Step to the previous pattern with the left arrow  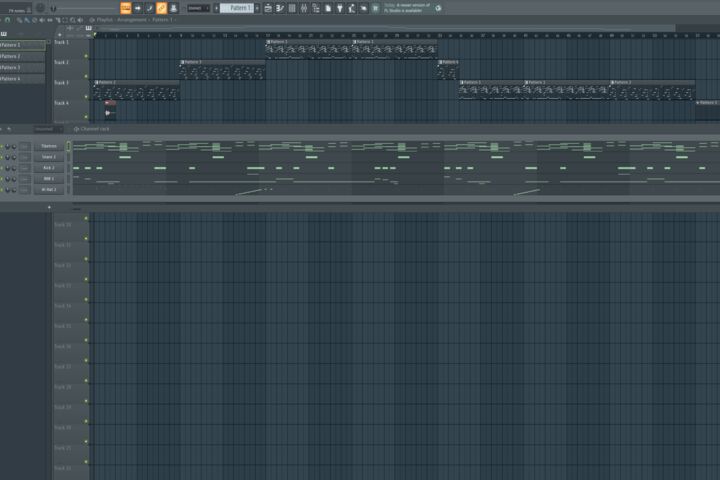pyautogui.click(x=216, y=8)
